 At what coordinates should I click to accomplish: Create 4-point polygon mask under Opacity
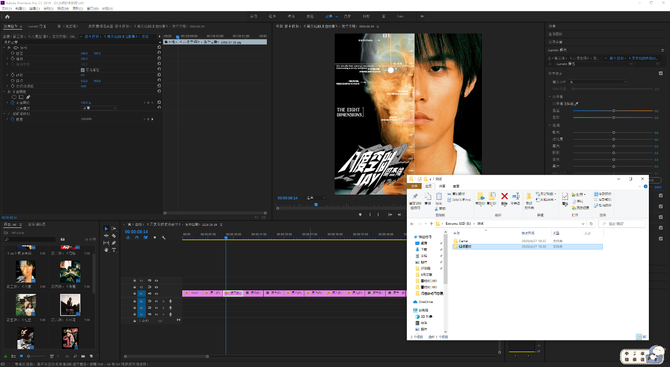click(21, 97)
